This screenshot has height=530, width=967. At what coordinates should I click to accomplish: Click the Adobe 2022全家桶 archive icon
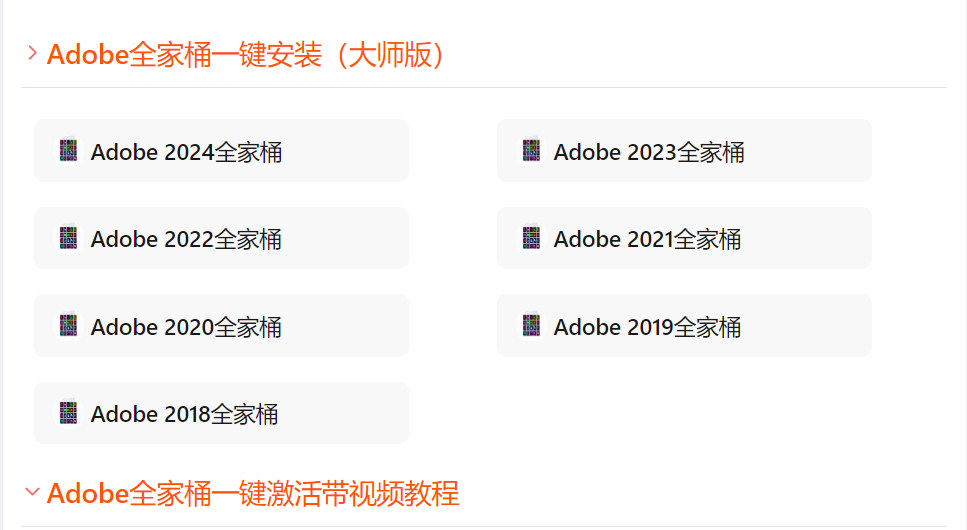pyautogui.click(x=68, y=238)
